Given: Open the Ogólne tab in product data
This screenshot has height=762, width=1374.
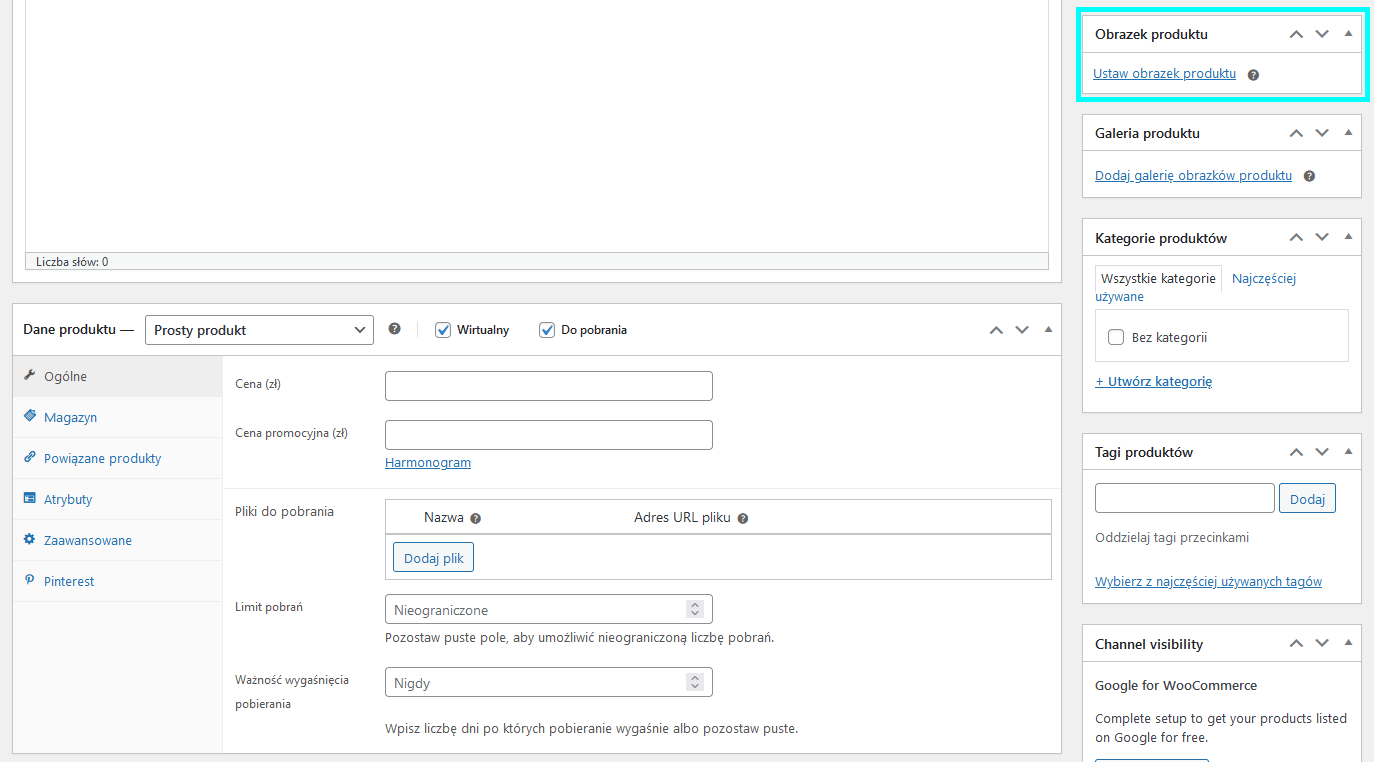Looking at the screenshot, I should [x=66, y=375].
